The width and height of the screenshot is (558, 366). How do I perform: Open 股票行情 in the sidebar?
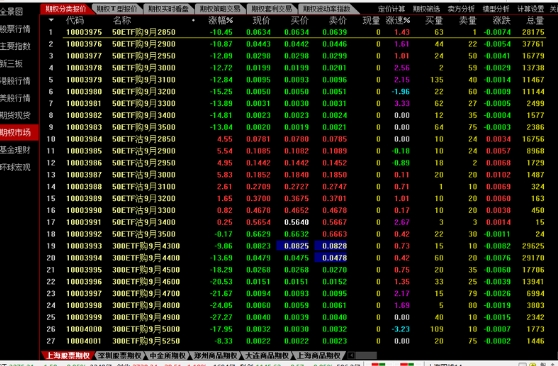coord(15,29)
